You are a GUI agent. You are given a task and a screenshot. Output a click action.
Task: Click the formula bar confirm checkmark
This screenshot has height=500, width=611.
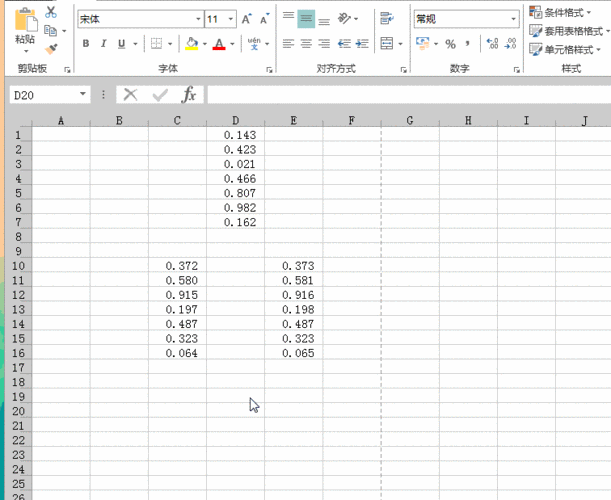(x=160, y=94)
